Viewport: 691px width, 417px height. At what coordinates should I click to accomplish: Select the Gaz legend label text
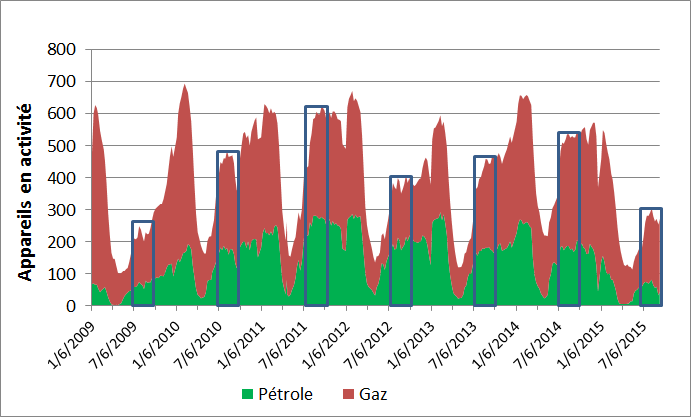tap(371, 395)
